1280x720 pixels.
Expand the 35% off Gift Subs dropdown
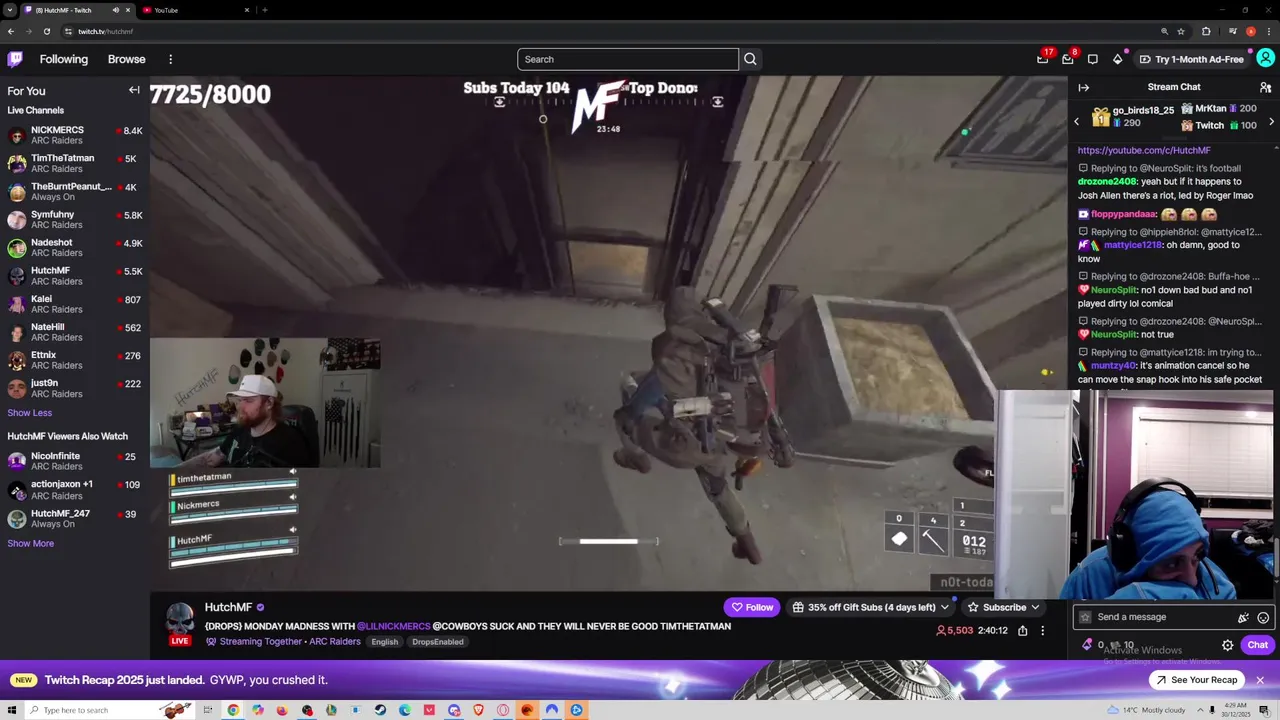pyautogui.click(x=944, y=607)
